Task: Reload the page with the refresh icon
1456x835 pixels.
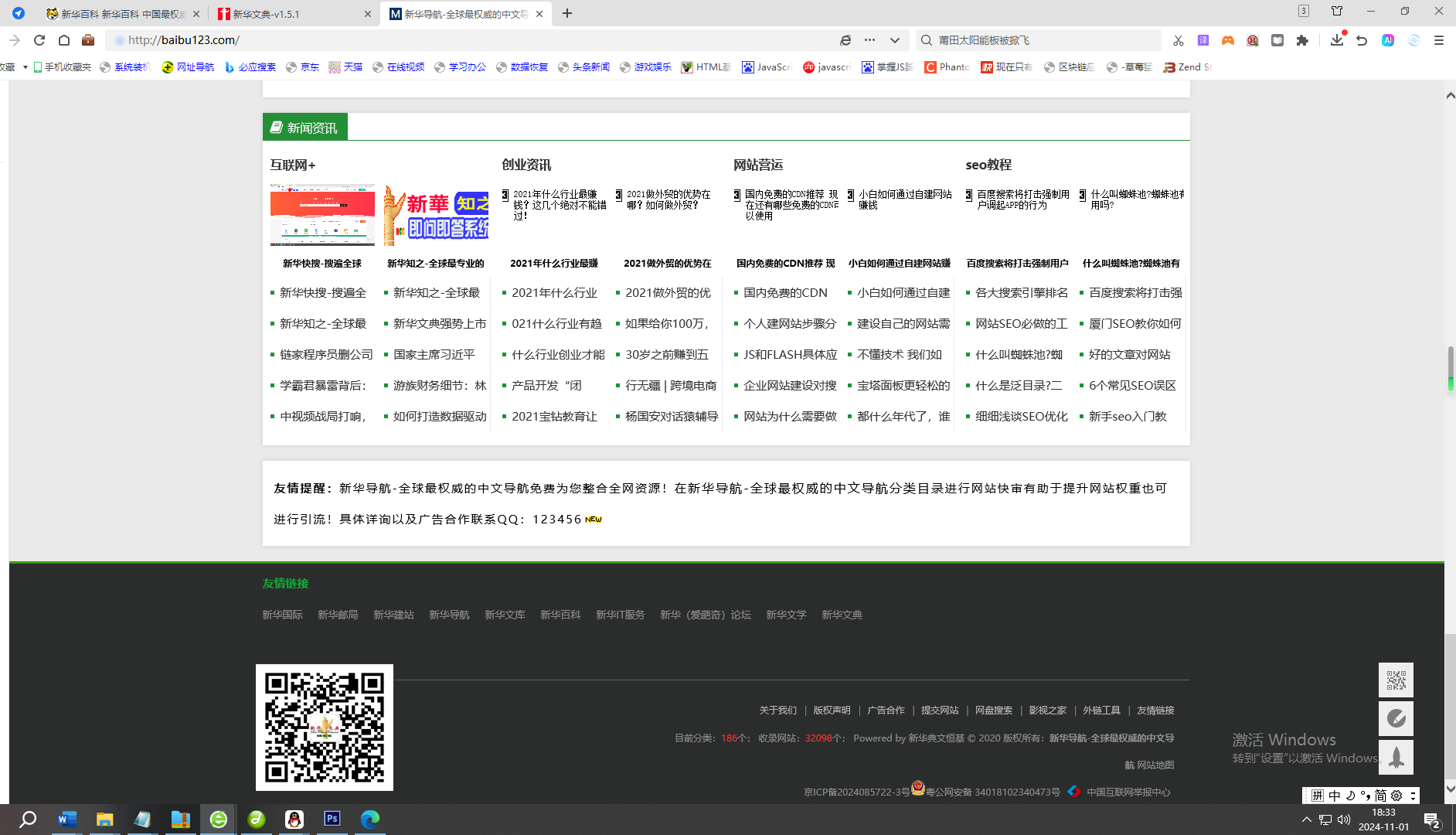Action: pyautogui.click(x=39, y=40)
